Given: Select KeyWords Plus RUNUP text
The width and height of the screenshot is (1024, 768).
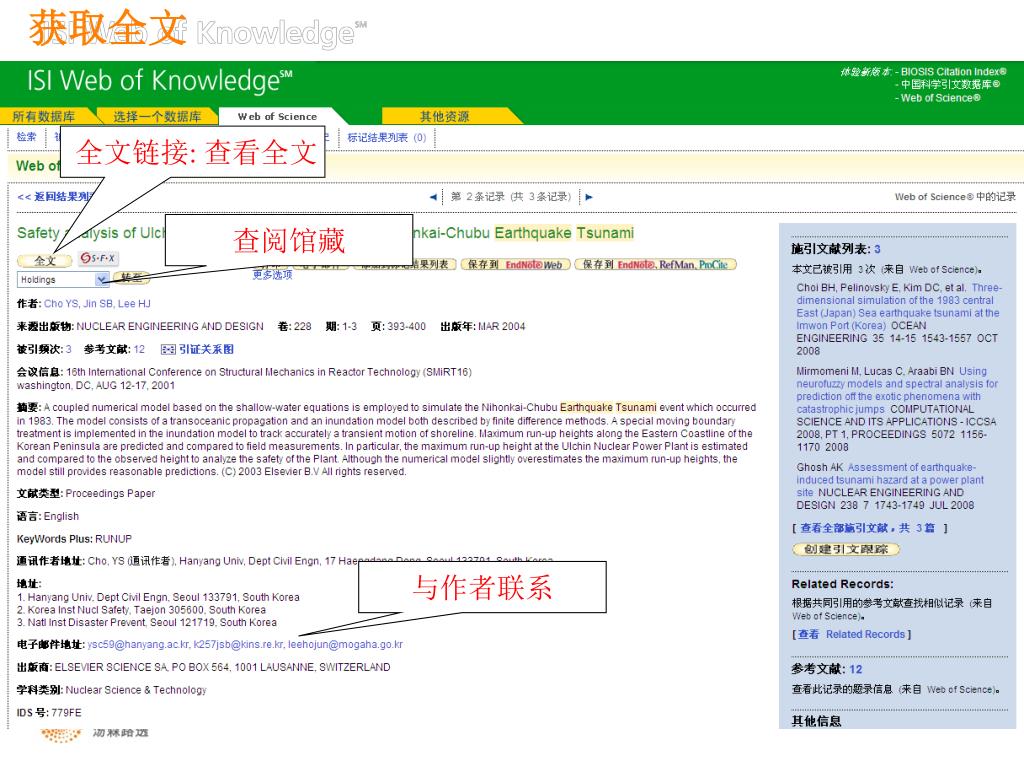Looking at the screenshot, I should click(114, 539).
